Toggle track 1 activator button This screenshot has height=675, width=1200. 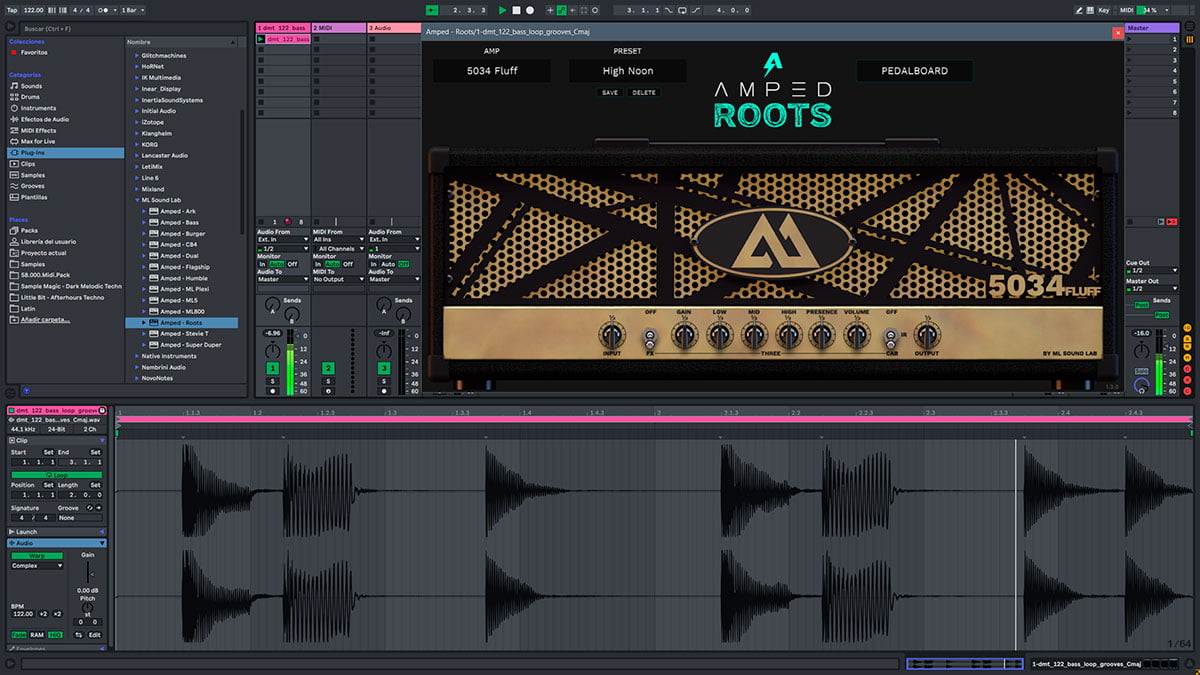(x=272, y=369)
